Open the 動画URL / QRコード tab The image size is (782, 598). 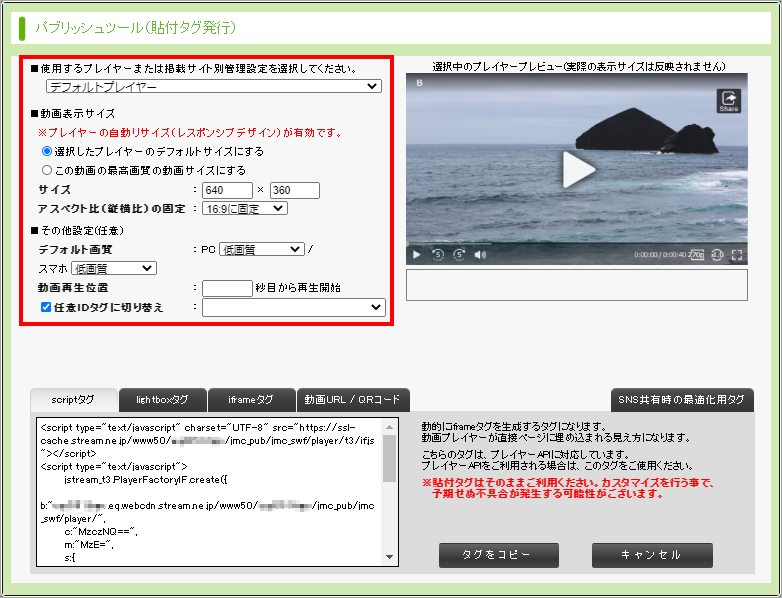pos(353,400)
